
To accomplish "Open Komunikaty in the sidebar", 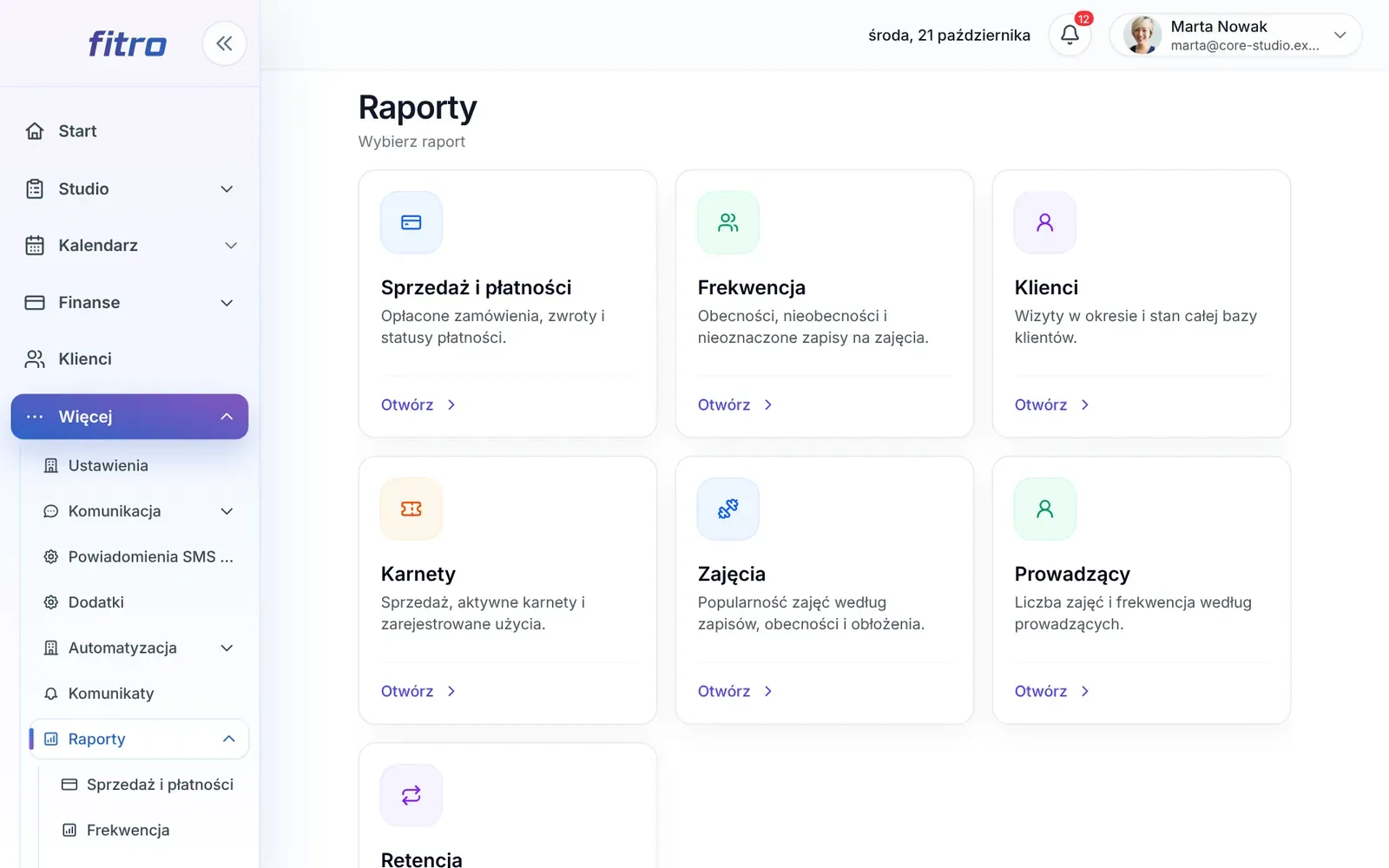I will (139, 694).
